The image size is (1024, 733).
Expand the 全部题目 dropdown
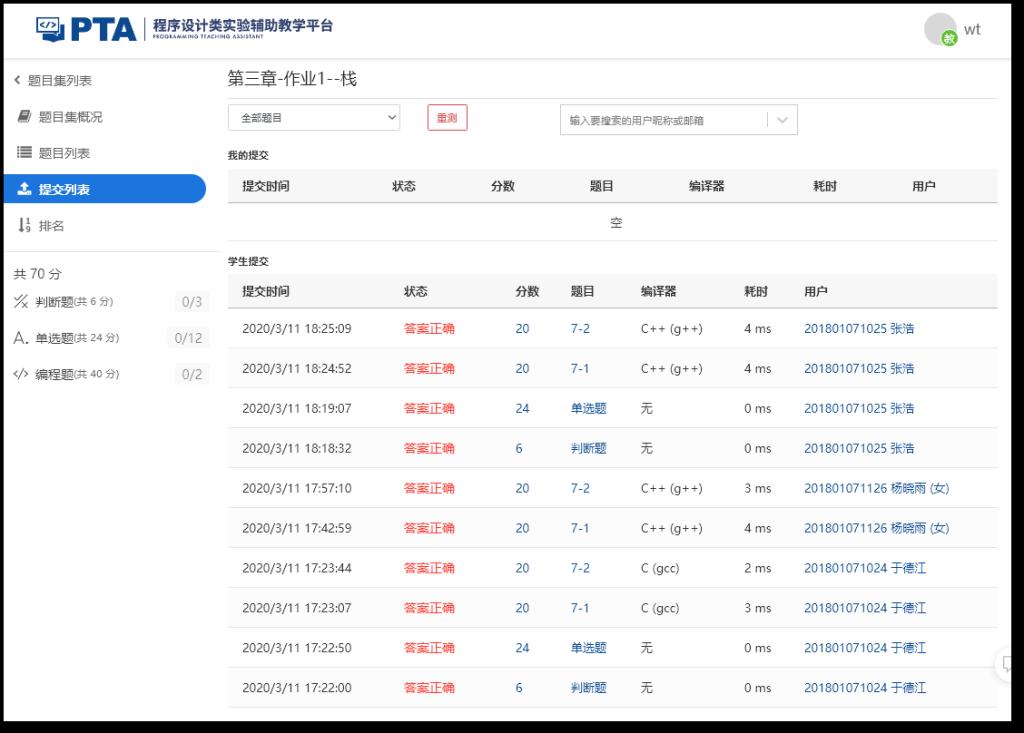pos(313,118)
